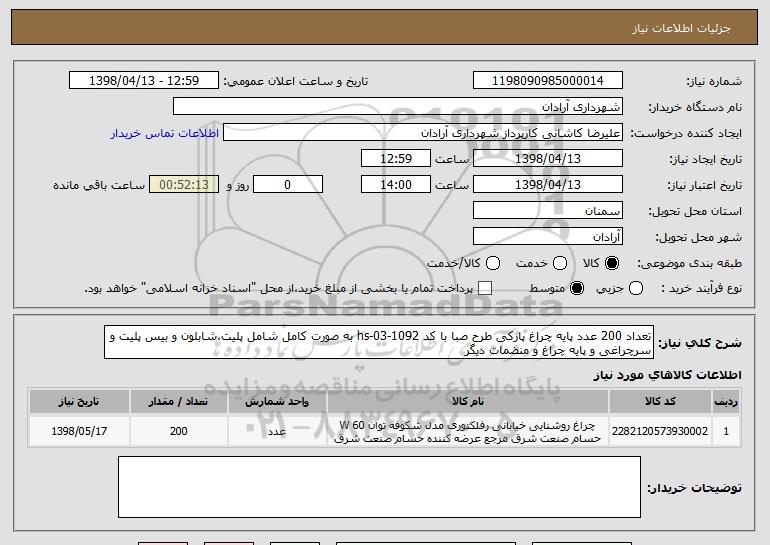Viewport: 770px width, 545px height.
Task: Click the public announcement date field 12:59
Action: (x=144, y=81)
